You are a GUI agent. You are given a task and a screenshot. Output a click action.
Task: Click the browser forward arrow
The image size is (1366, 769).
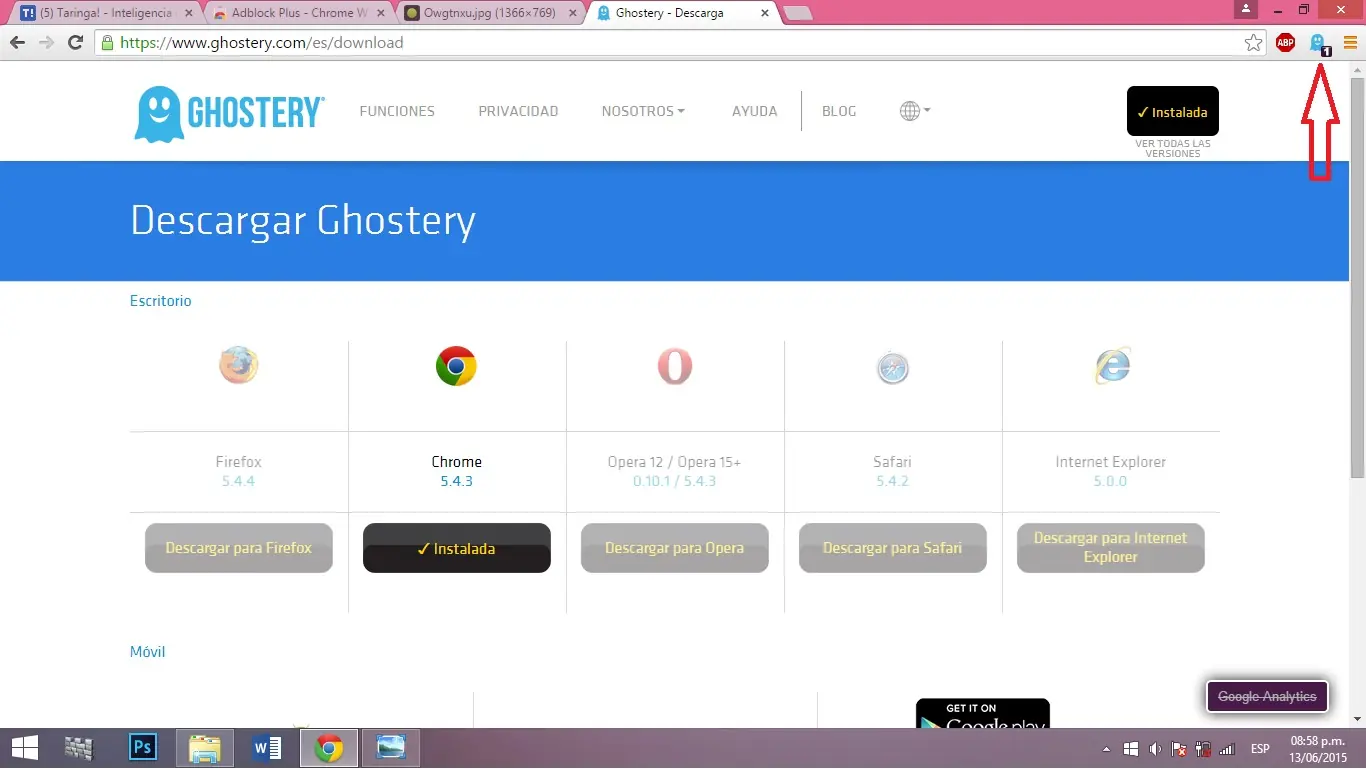pyautogui.click(x=46, y=43)
